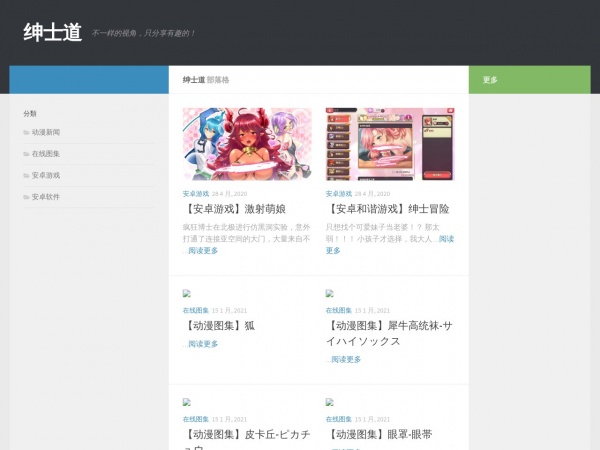Click folder icon beside 动漫新闻
This screenshot has width=600, height=450.
click(x=26, y=132)
